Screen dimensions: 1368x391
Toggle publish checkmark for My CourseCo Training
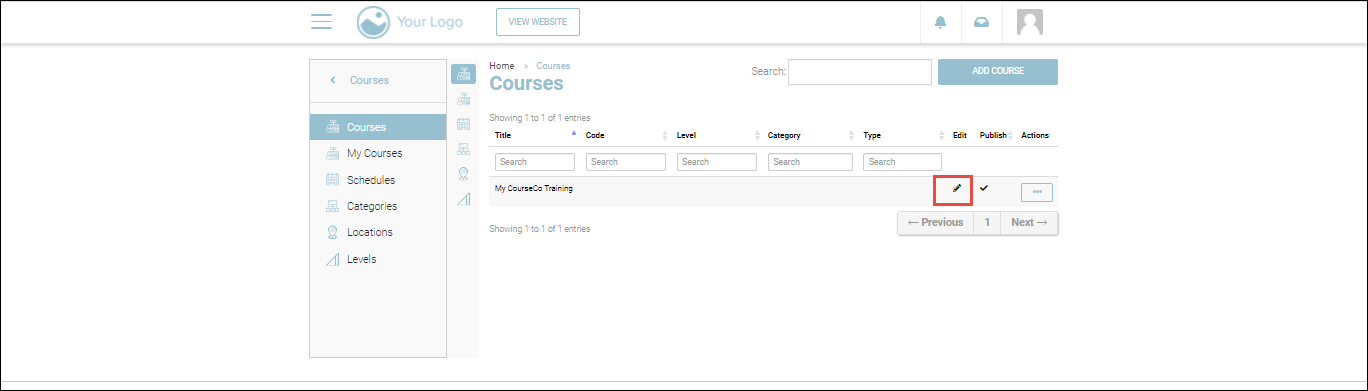(984, 188)
